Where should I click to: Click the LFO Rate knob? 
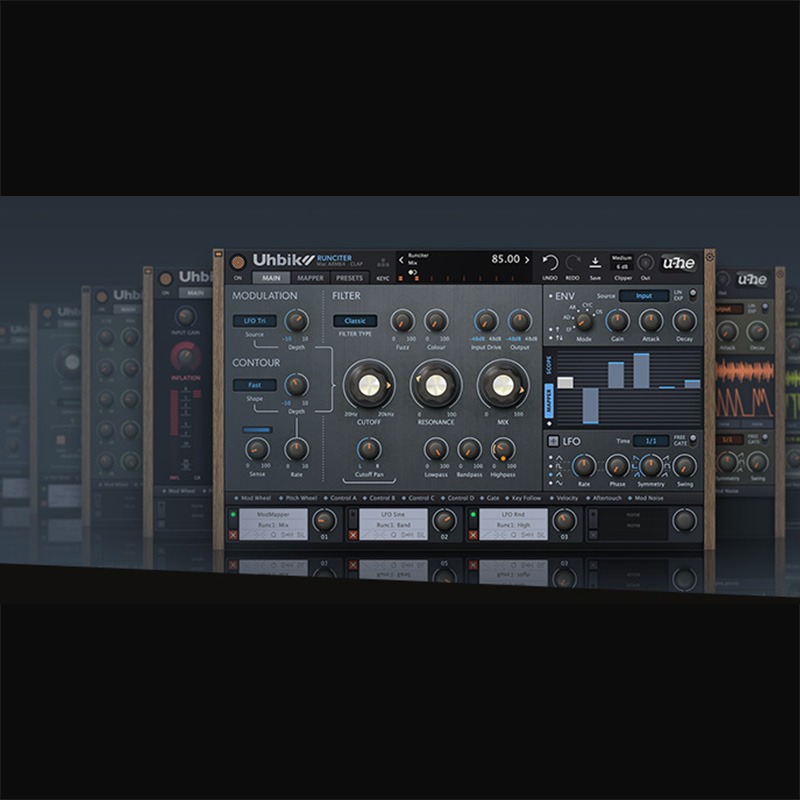coord(584,466)
